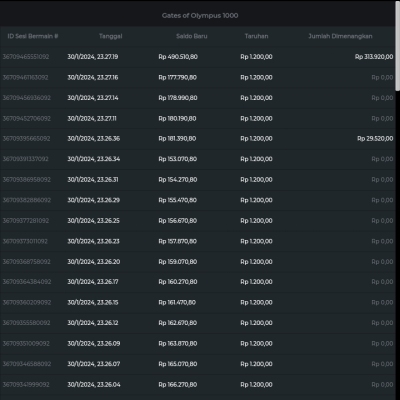The width and height of the screenshot is (400, 400).
Task: Click the date '30/1/2024, 23.26.17'
Action: click(x=93, y=282)
